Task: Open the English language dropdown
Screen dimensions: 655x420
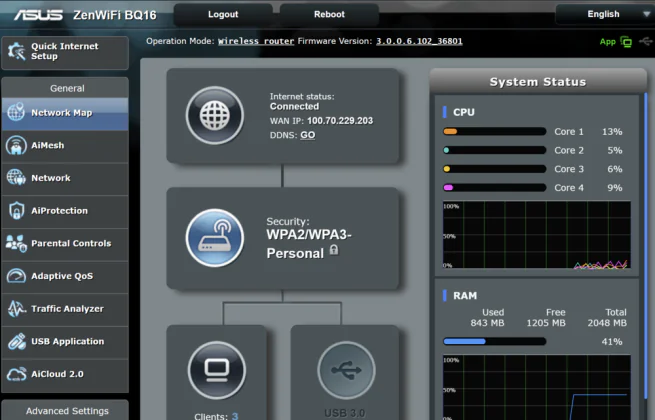Action: point(604,14)
